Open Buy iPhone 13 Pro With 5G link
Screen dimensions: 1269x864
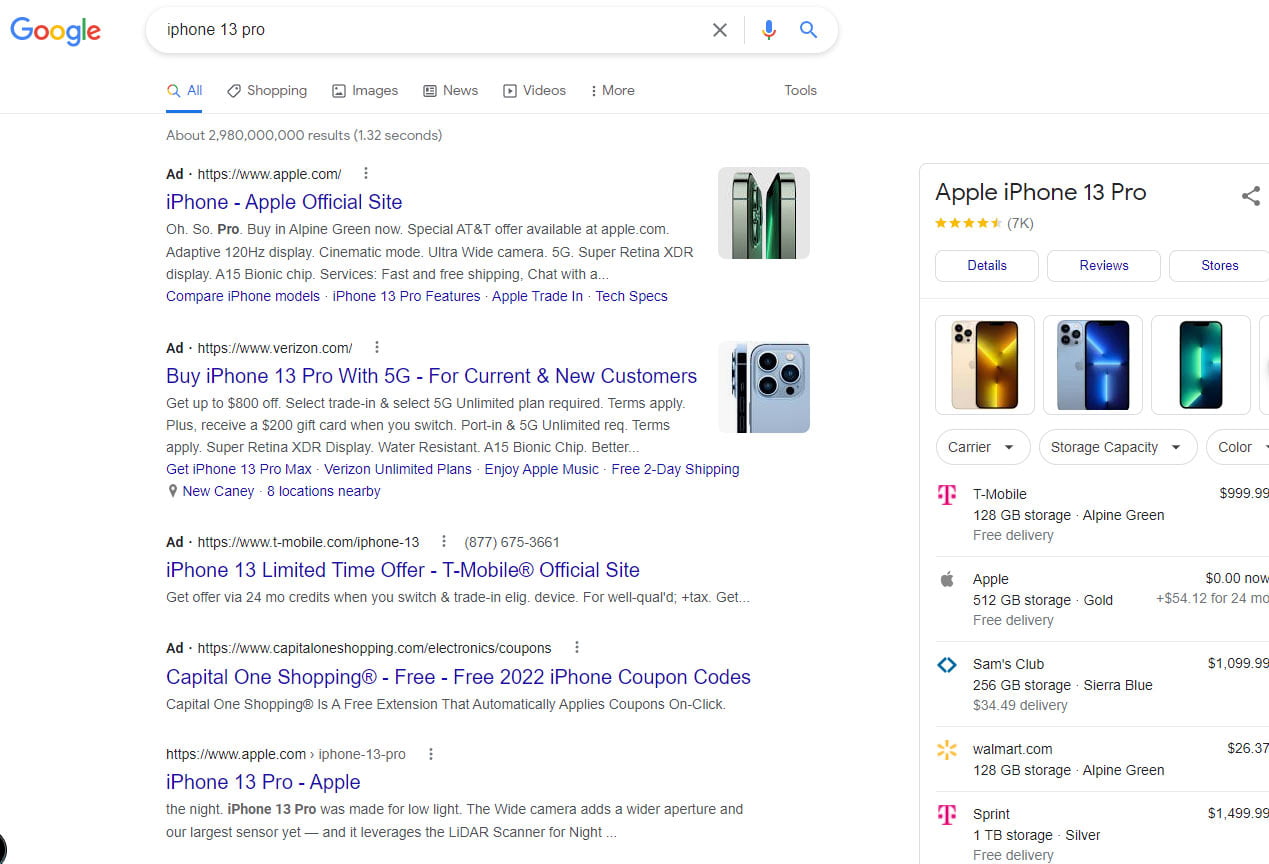[x=431, y=376]
